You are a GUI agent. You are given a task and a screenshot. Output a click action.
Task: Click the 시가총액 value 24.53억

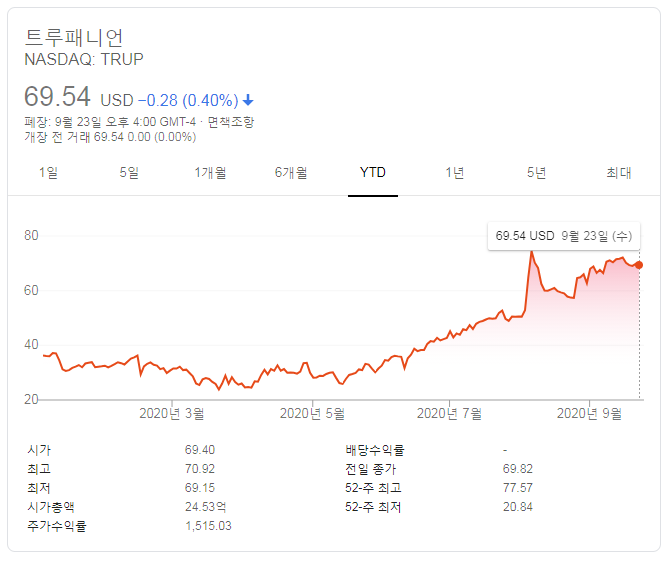(205, 507)
